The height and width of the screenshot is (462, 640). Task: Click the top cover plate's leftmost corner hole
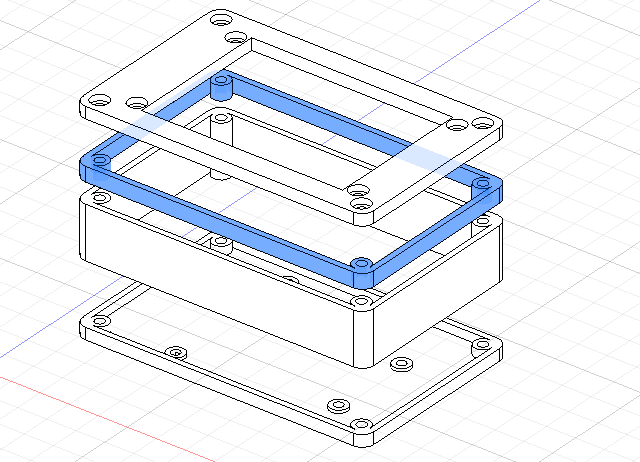pyautogui.click(x=99, y=102)
